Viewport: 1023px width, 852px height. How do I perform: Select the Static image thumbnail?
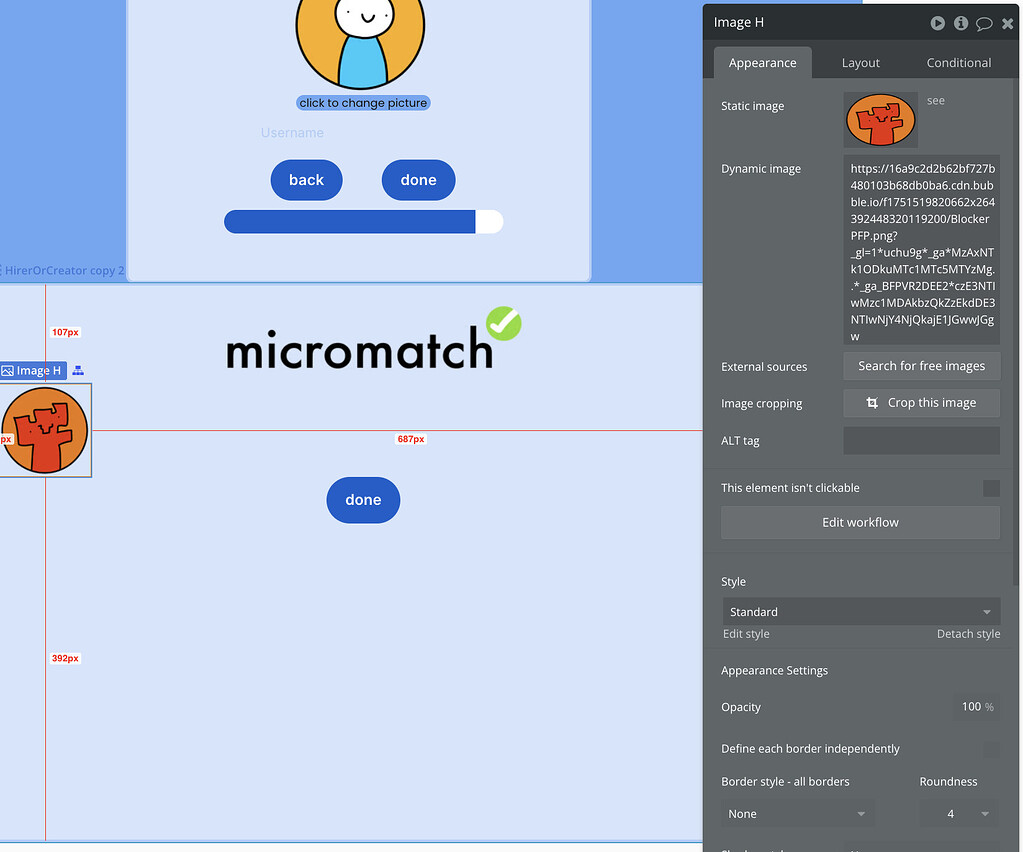pos(880,119)
